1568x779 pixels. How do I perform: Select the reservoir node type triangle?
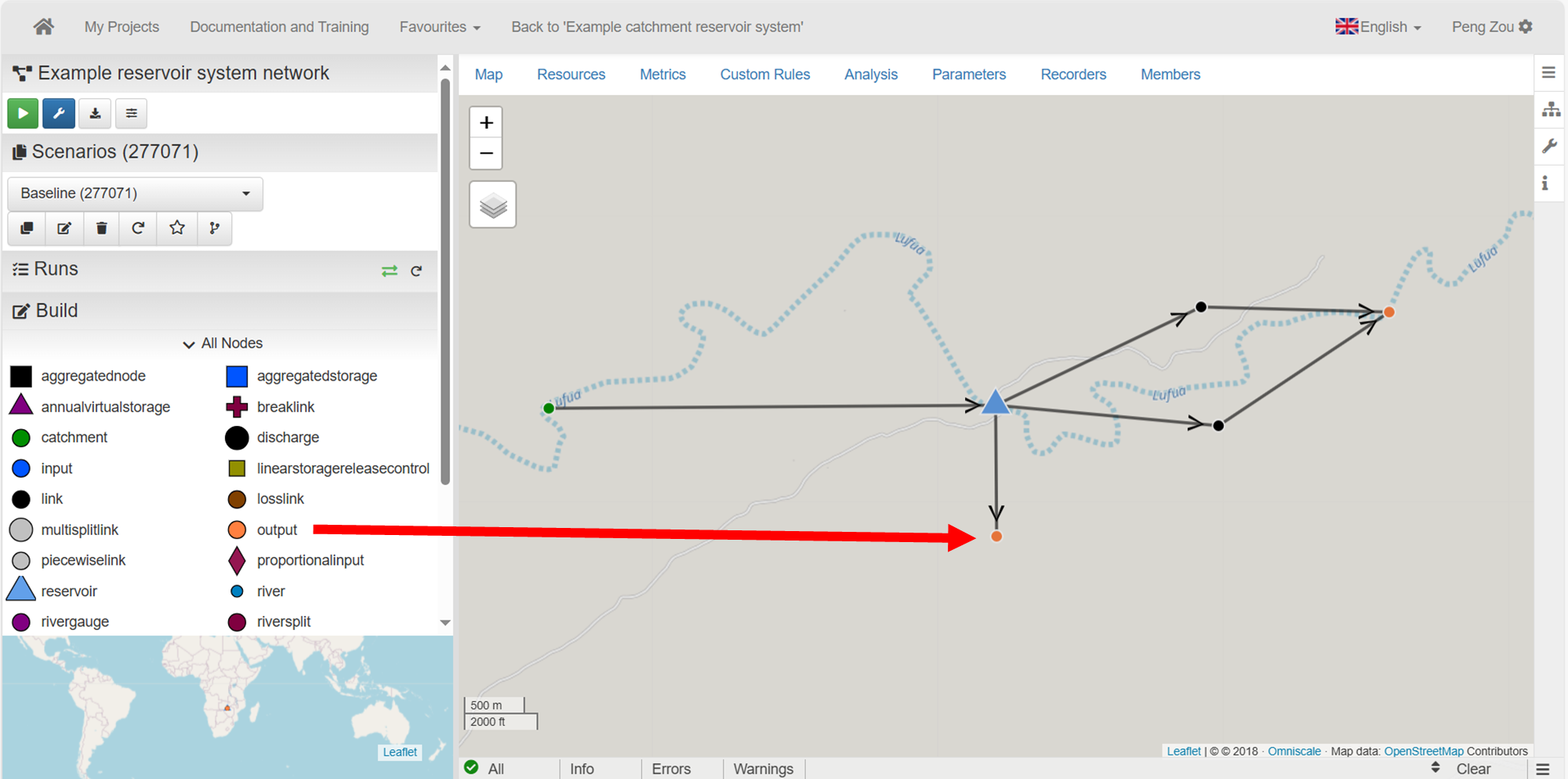[21, 590]
